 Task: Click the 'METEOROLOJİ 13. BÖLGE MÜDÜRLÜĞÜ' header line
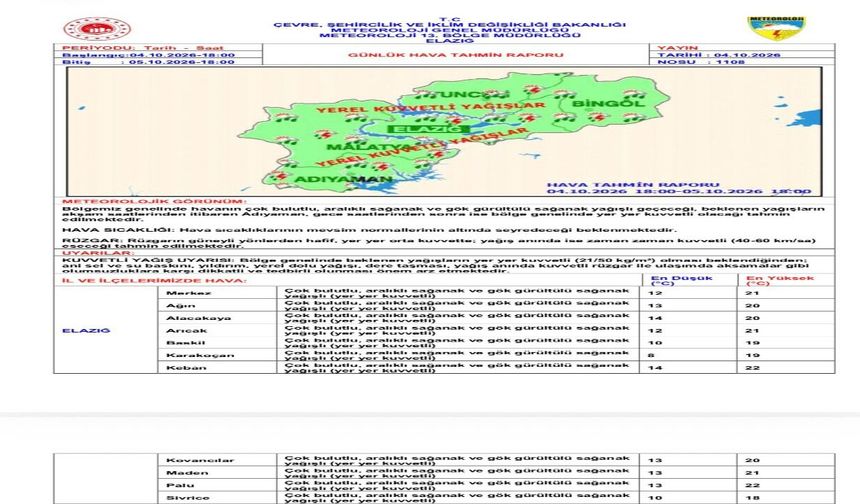click(450, 35)
